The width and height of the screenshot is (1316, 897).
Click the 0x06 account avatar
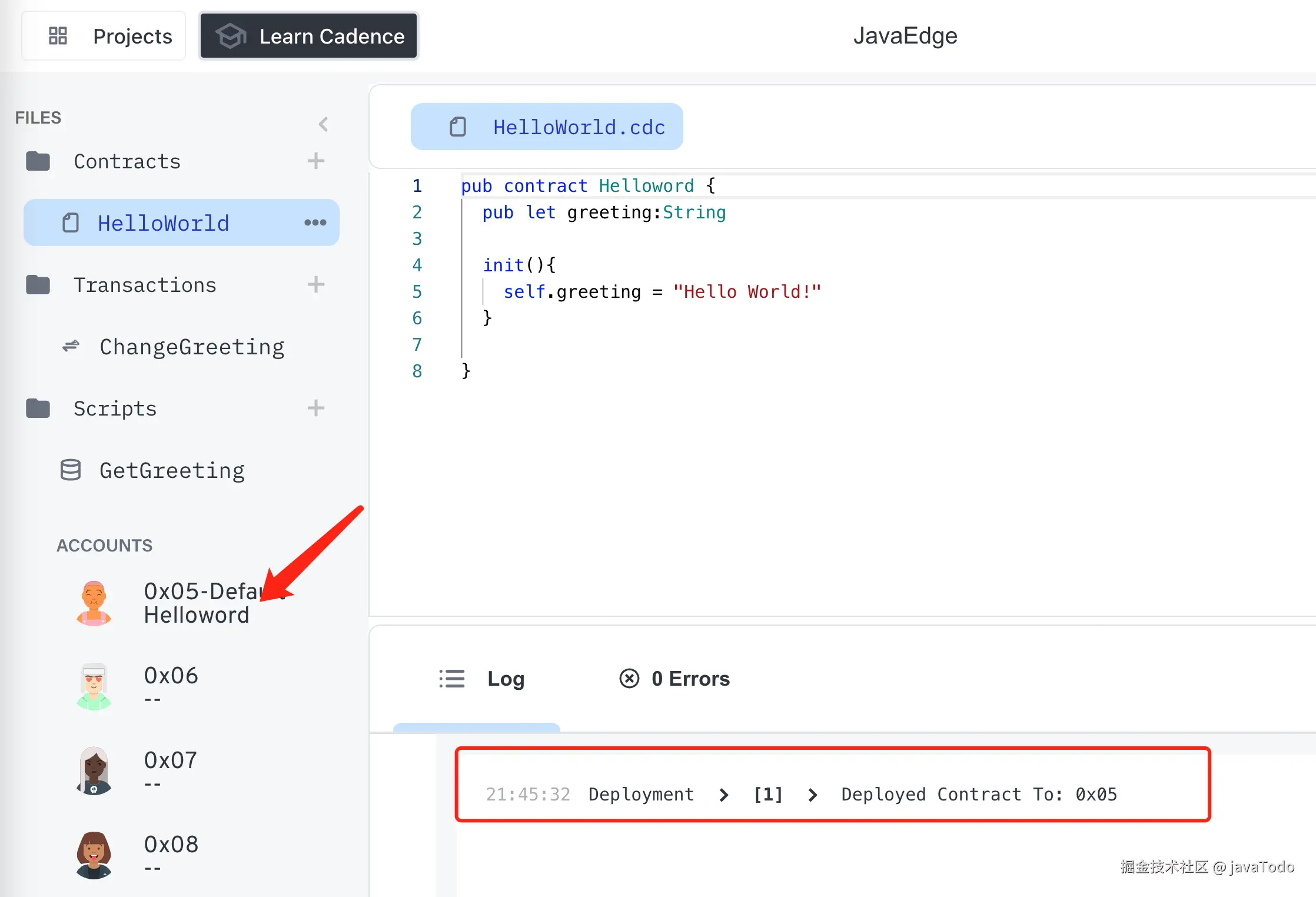(x=94, y=686)
